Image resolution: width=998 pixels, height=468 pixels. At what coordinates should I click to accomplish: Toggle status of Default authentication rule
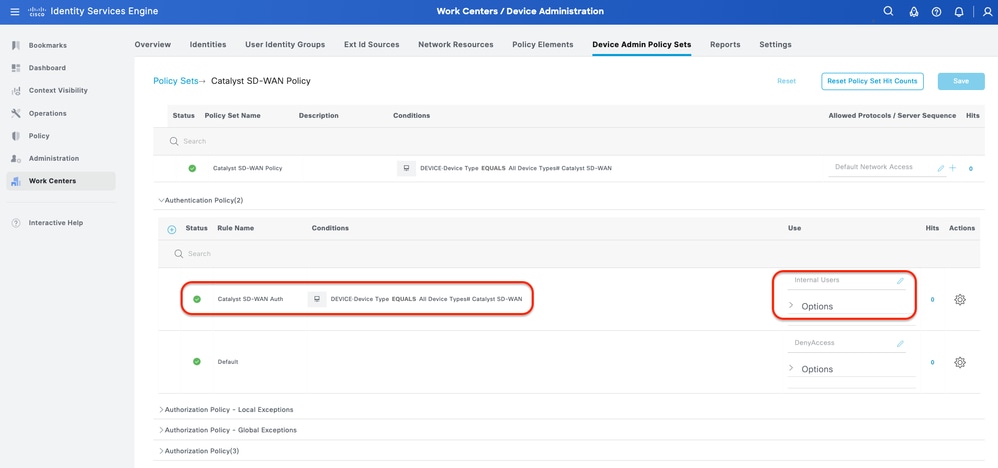(x=197, y=362)
